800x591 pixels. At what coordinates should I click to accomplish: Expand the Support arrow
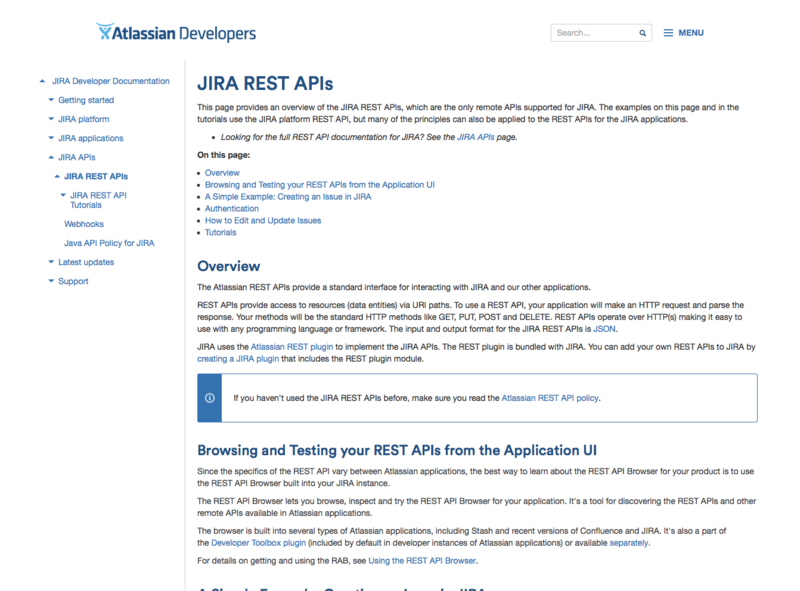[x=51, y=281]
